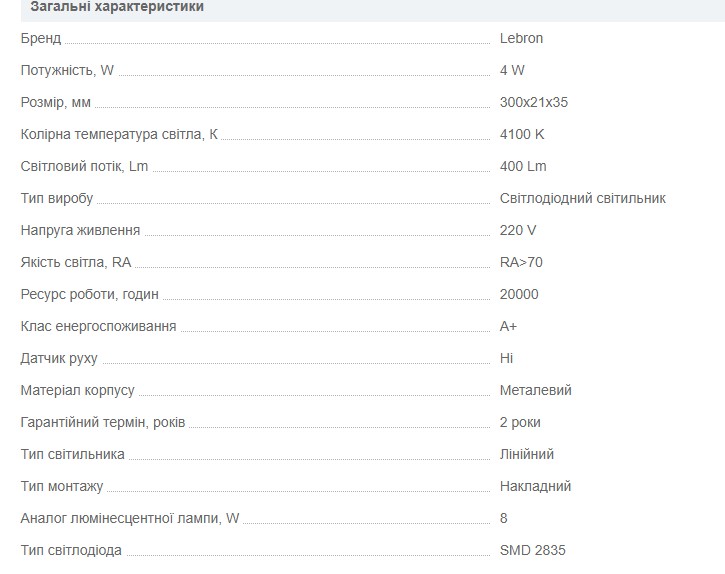Screen dimensions: 725x574
Task: Click the Бренд label
Action: (x=41, y=38)
